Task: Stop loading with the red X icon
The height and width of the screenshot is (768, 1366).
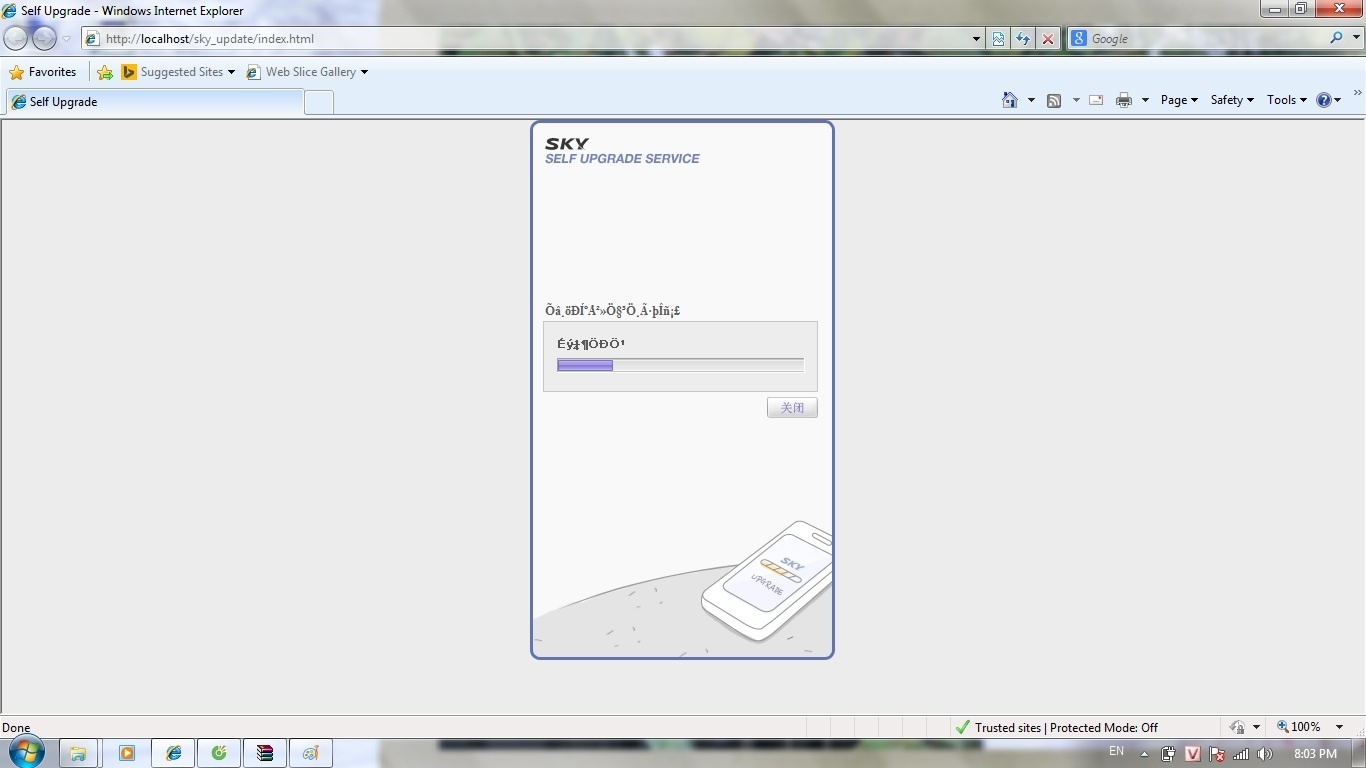Action: tap(1048, 39)
